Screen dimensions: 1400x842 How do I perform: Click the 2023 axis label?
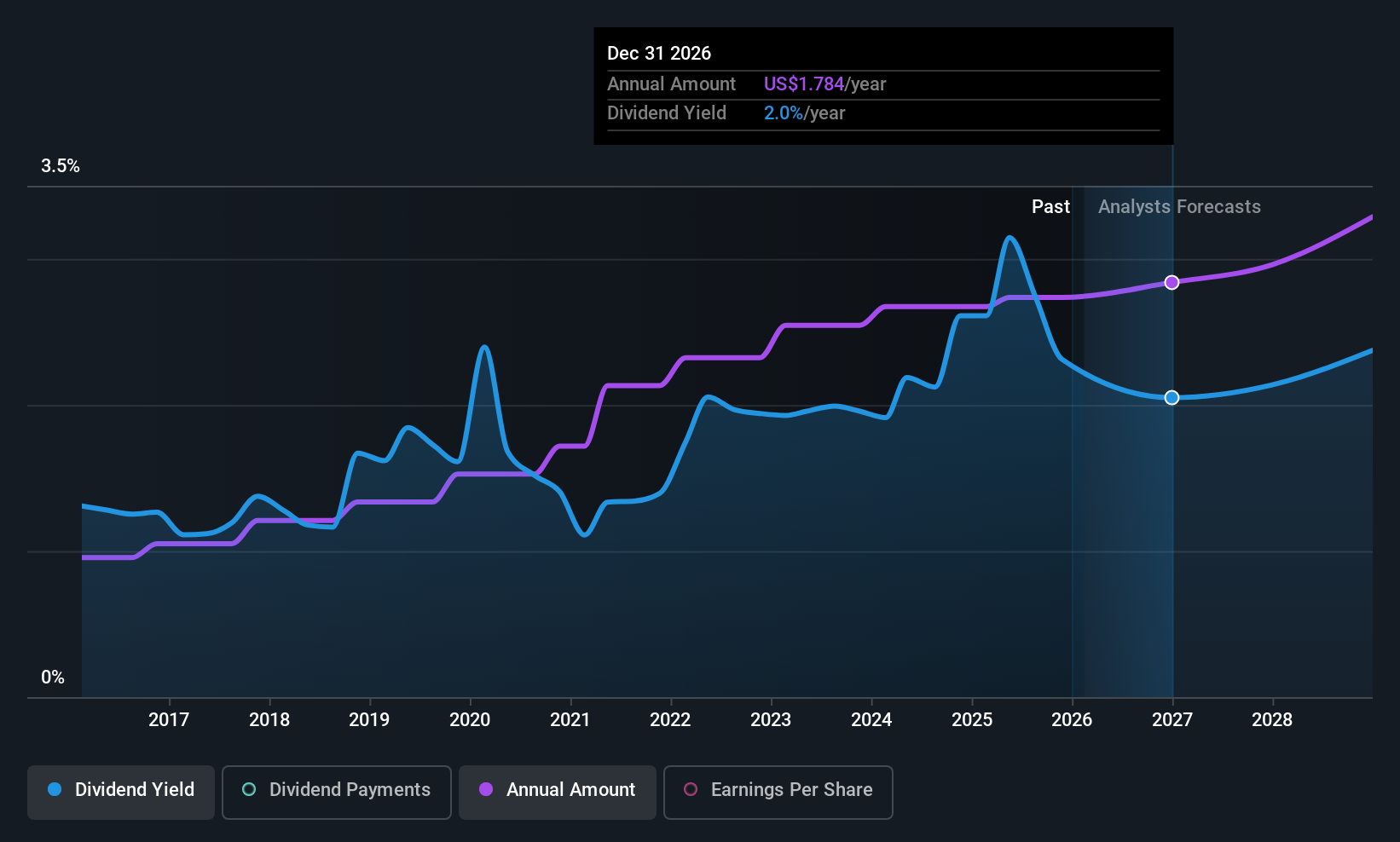(771, 720)
